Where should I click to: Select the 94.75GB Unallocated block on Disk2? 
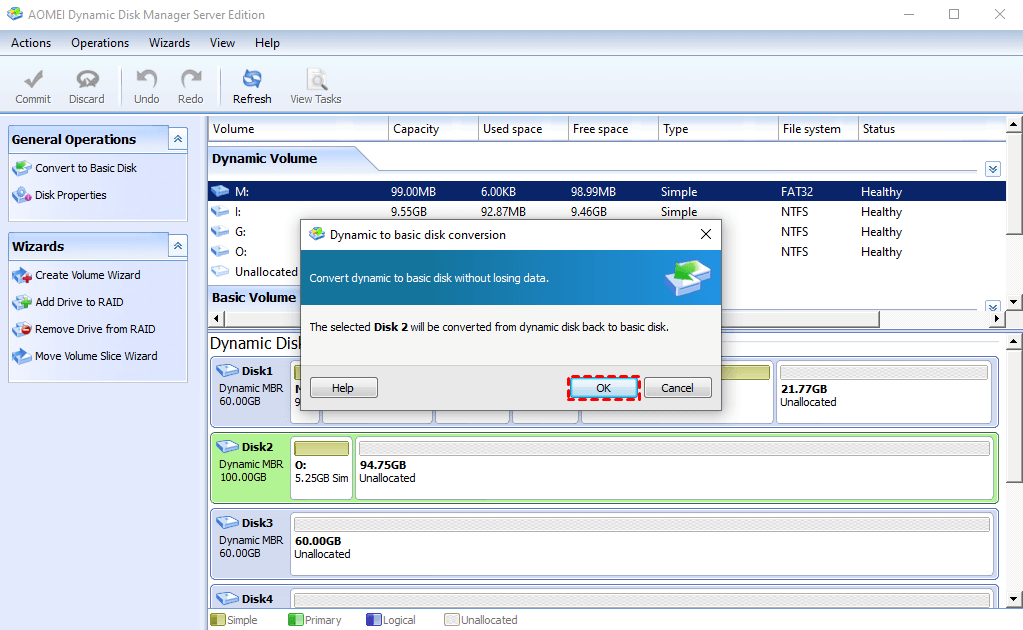click(675, 468)
